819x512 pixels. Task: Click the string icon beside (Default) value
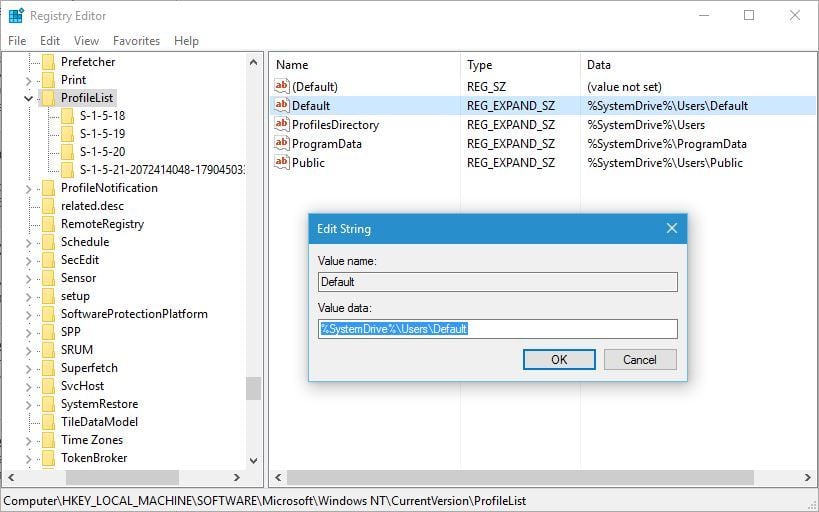point(282,86)
